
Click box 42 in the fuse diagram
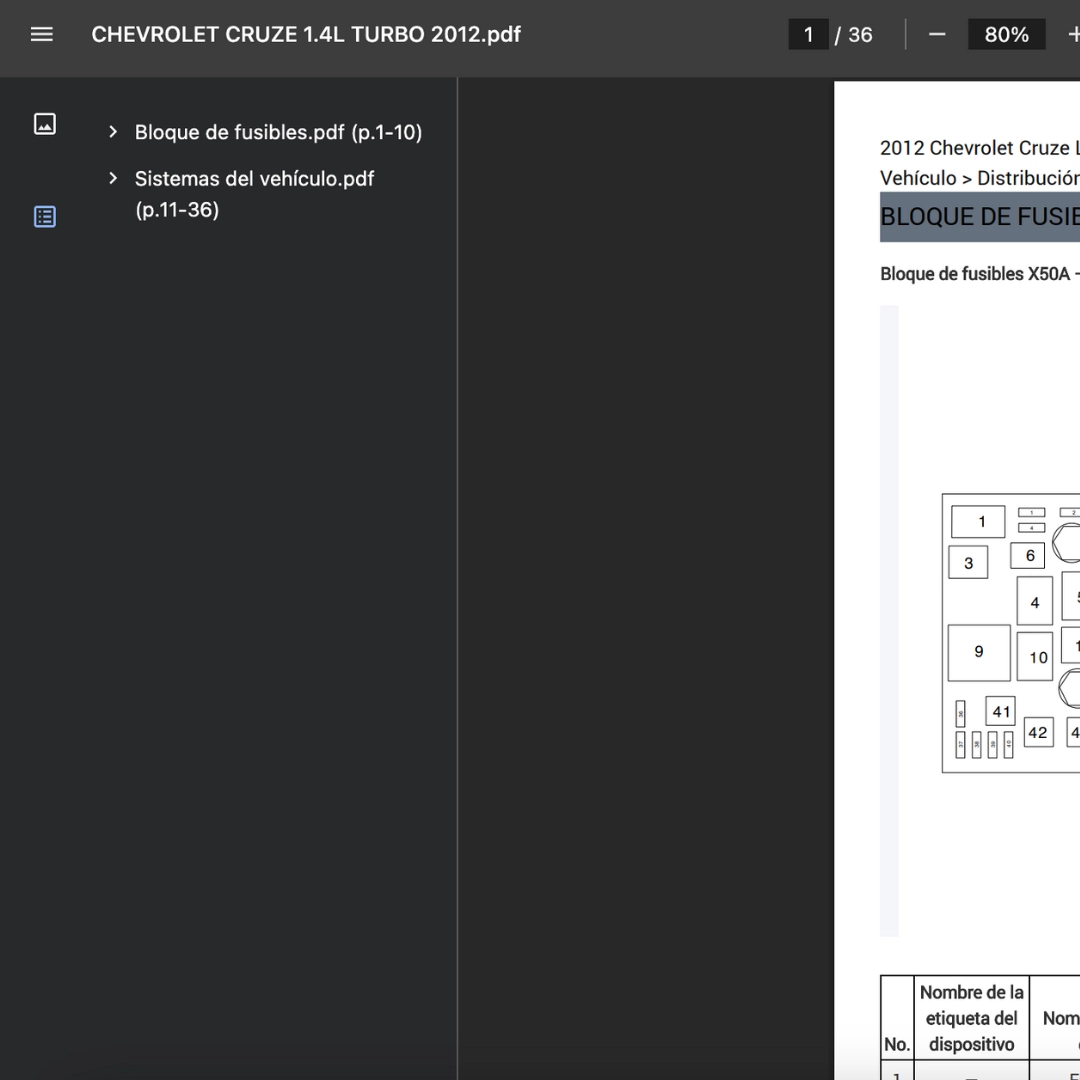pos(1038,733)
